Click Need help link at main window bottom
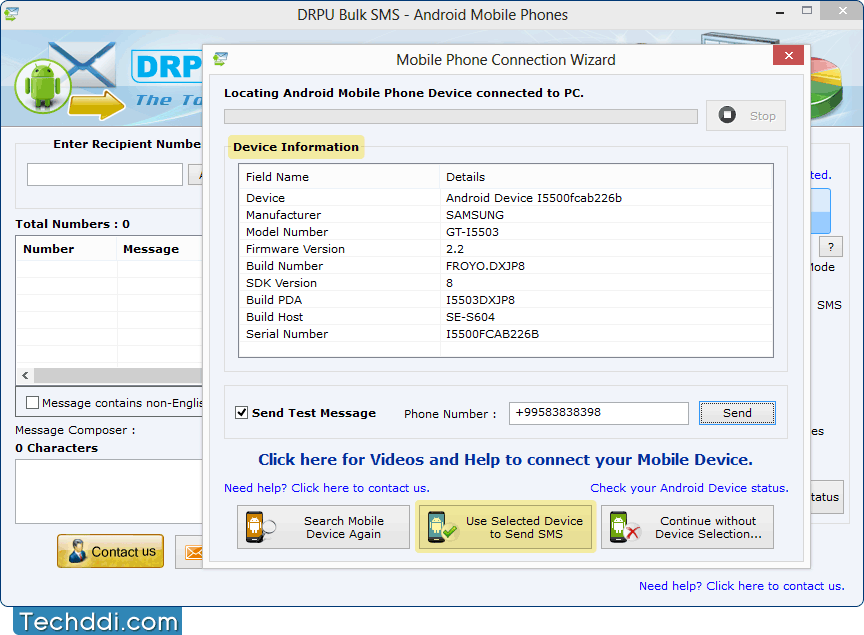 click(742, 586)
